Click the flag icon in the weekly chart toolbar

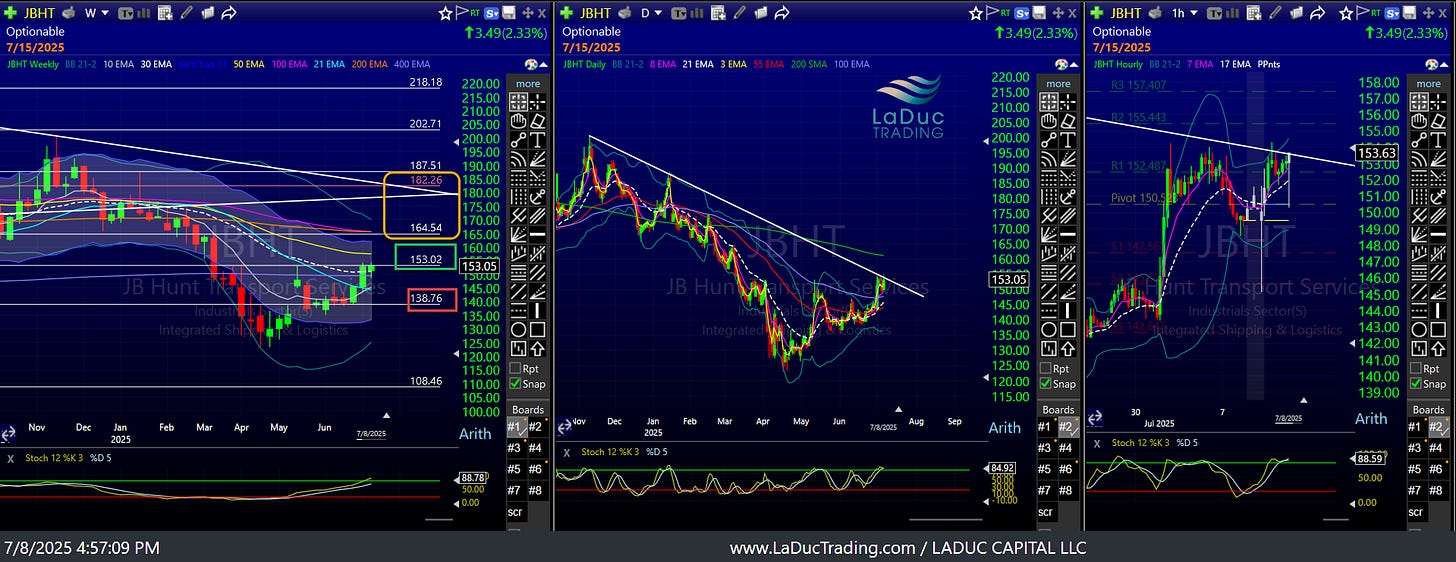[x=462, y=12]
